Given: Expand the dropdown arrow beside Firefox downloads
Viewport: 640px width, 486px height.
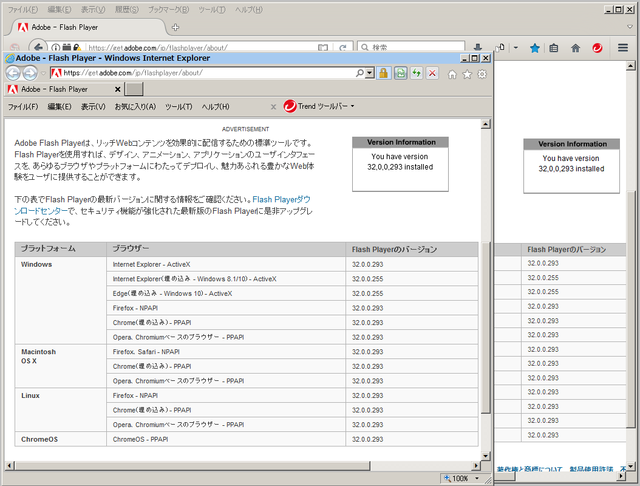Looking at the screenshot, I should point(516,48).
